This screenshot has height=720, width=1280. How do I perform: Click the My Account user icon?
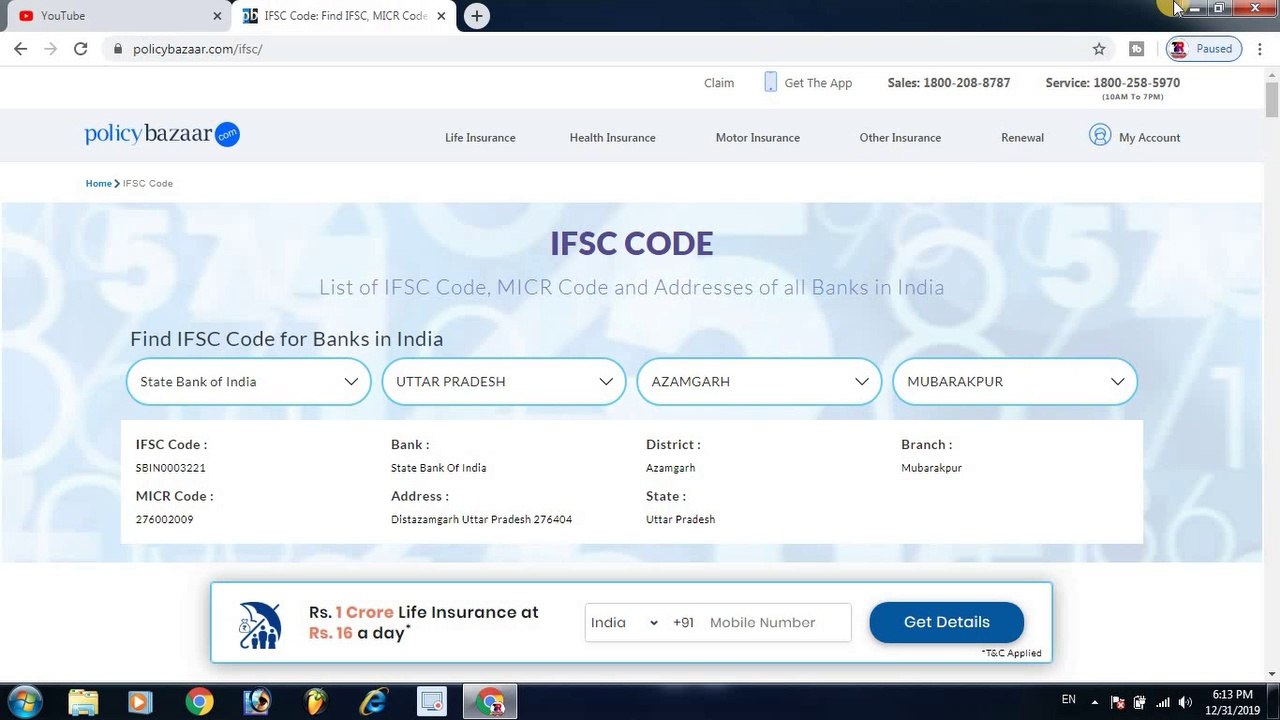tap(1100, 135)
